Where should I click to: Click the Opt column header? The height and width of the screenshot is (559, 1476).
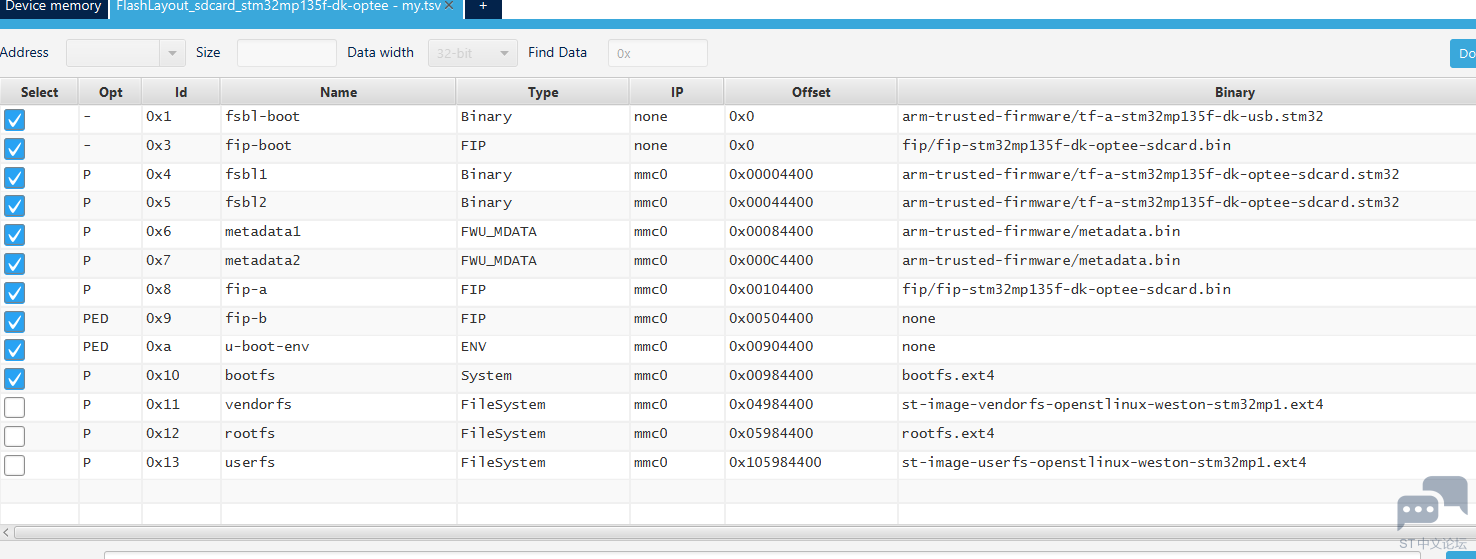tap(111, 92)
